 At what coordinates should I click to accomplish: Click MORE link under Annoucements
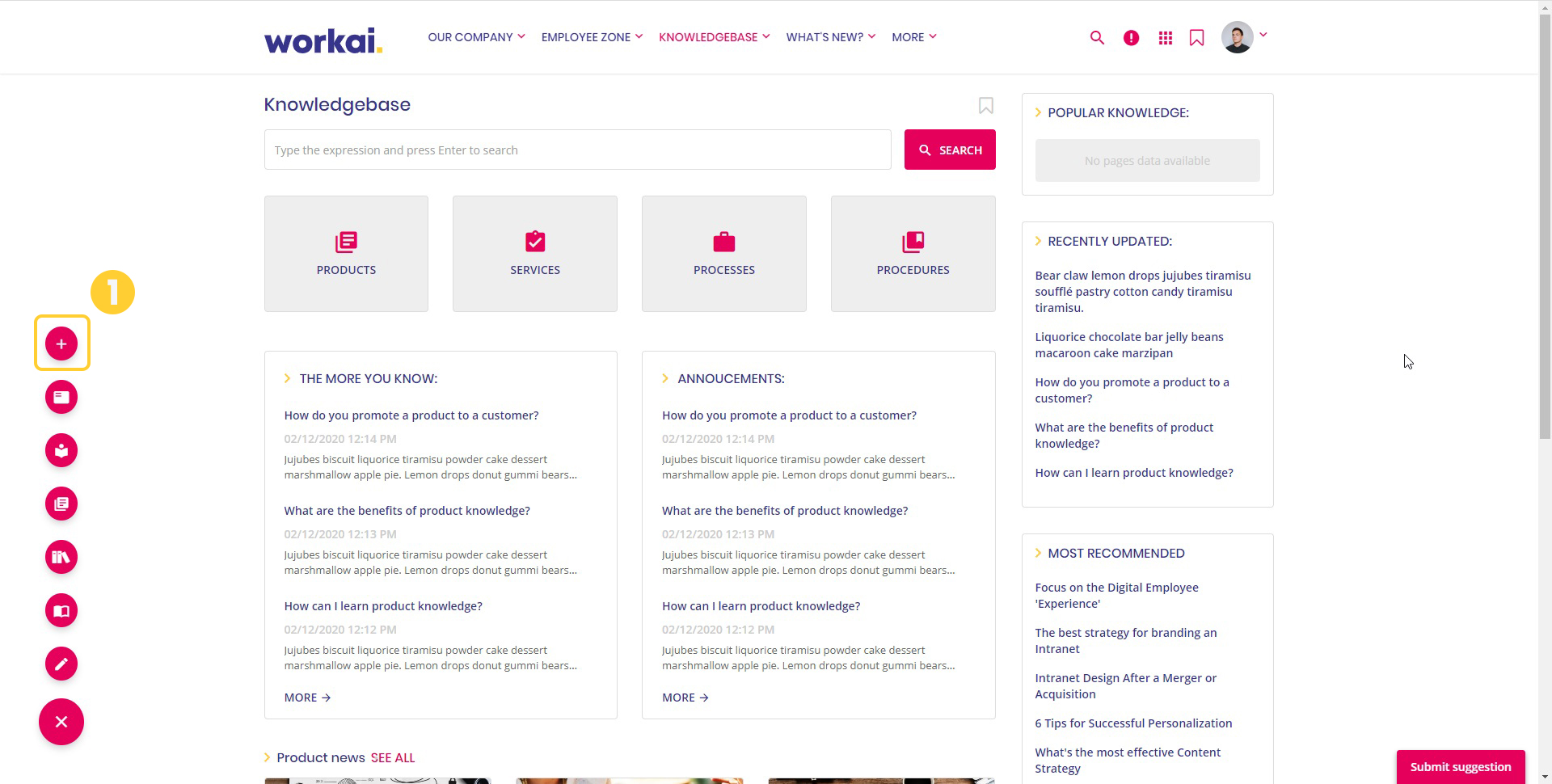point(685,698)
